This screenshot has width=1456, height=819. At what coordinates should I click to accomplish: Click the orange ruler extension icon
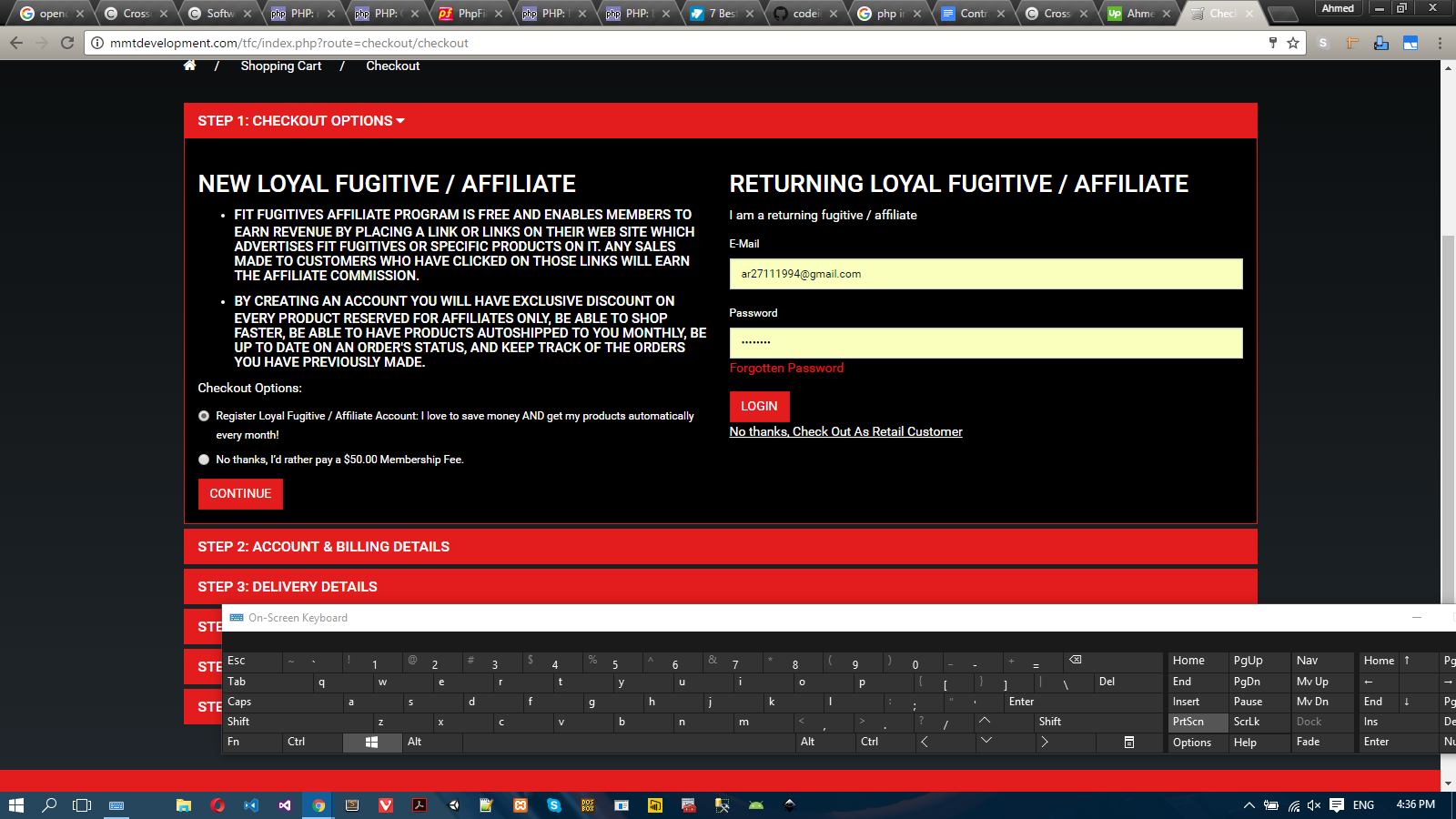(x=1352, y=43)
